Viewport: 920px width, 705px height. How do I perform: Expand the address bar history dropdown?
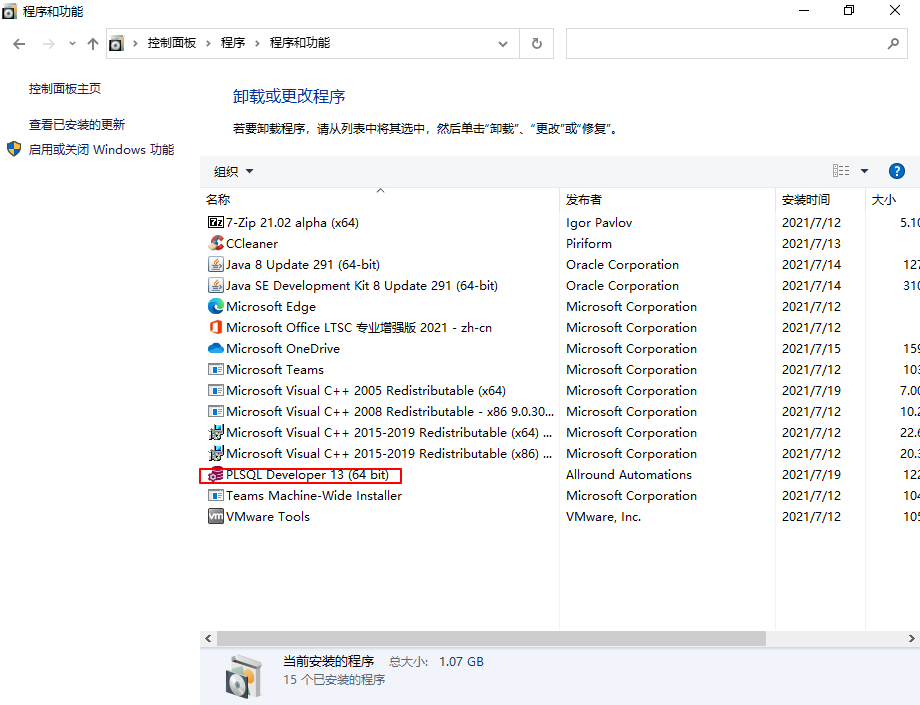(x=503, y=43)
